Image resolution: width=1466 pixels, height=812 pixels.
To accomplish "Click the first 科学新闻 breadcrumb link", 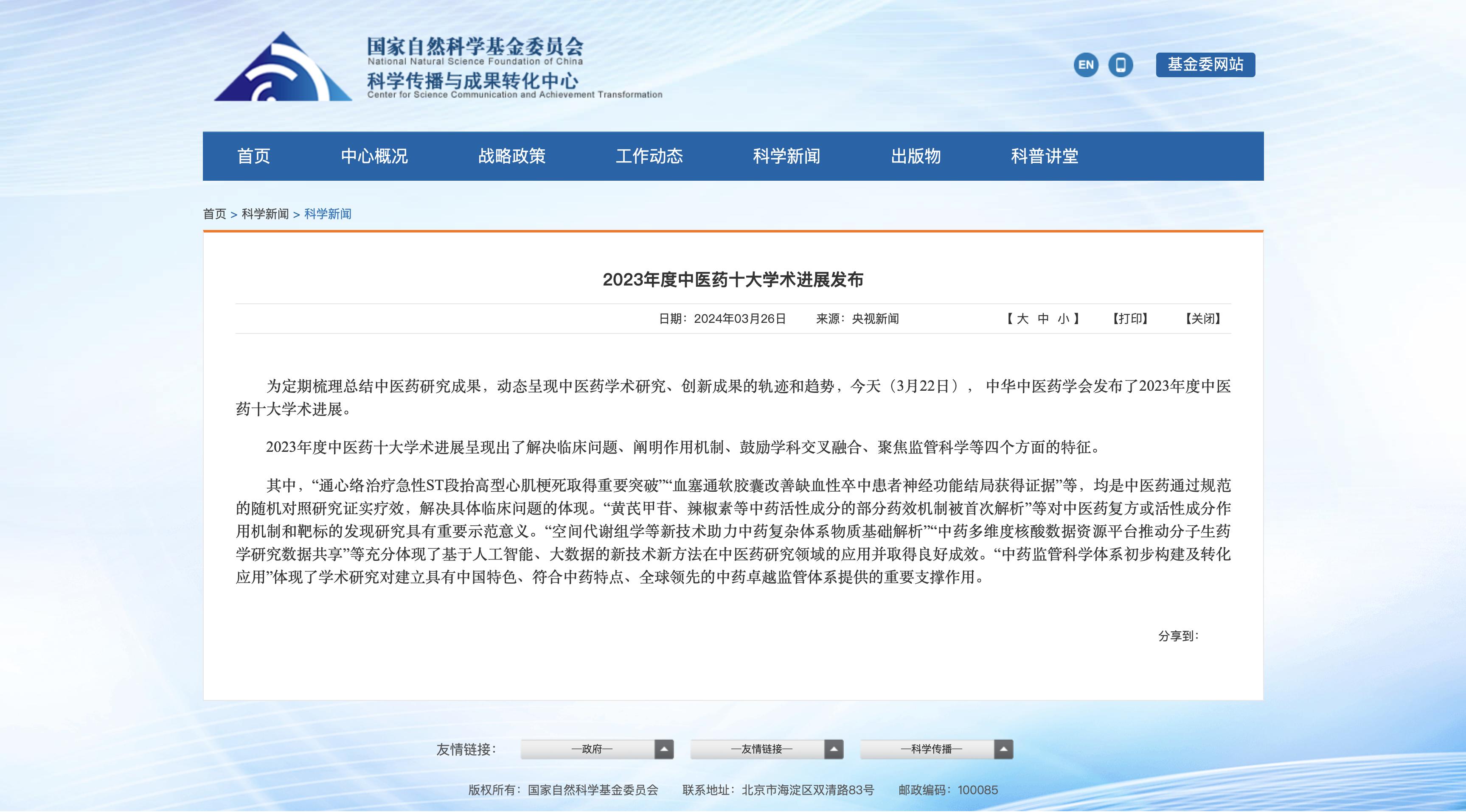I will point(265,214).
